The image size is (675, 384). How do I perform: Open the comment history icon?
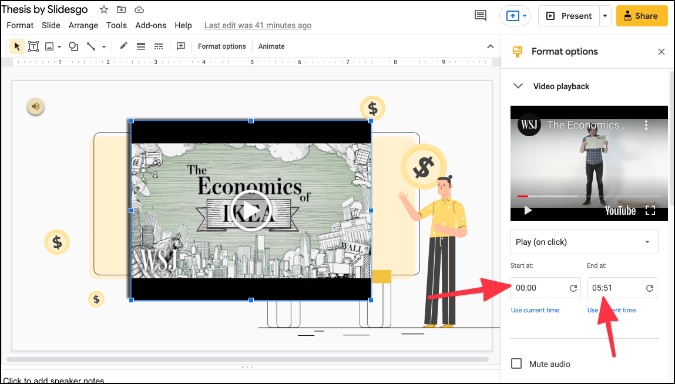pos(480,16)
